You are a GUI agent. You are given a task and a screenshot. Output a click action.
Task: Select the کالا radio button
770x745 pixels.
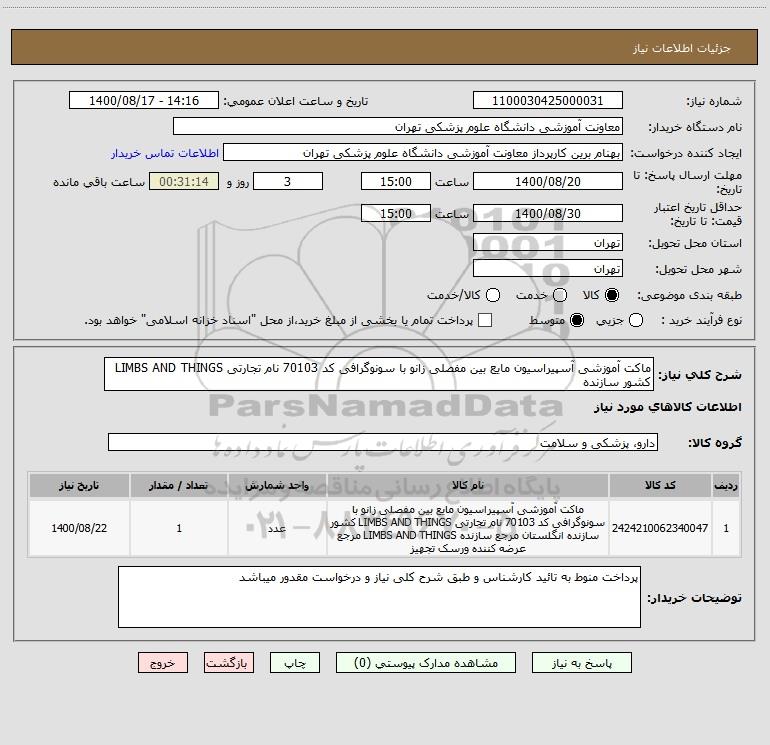[x=612, y=295]
